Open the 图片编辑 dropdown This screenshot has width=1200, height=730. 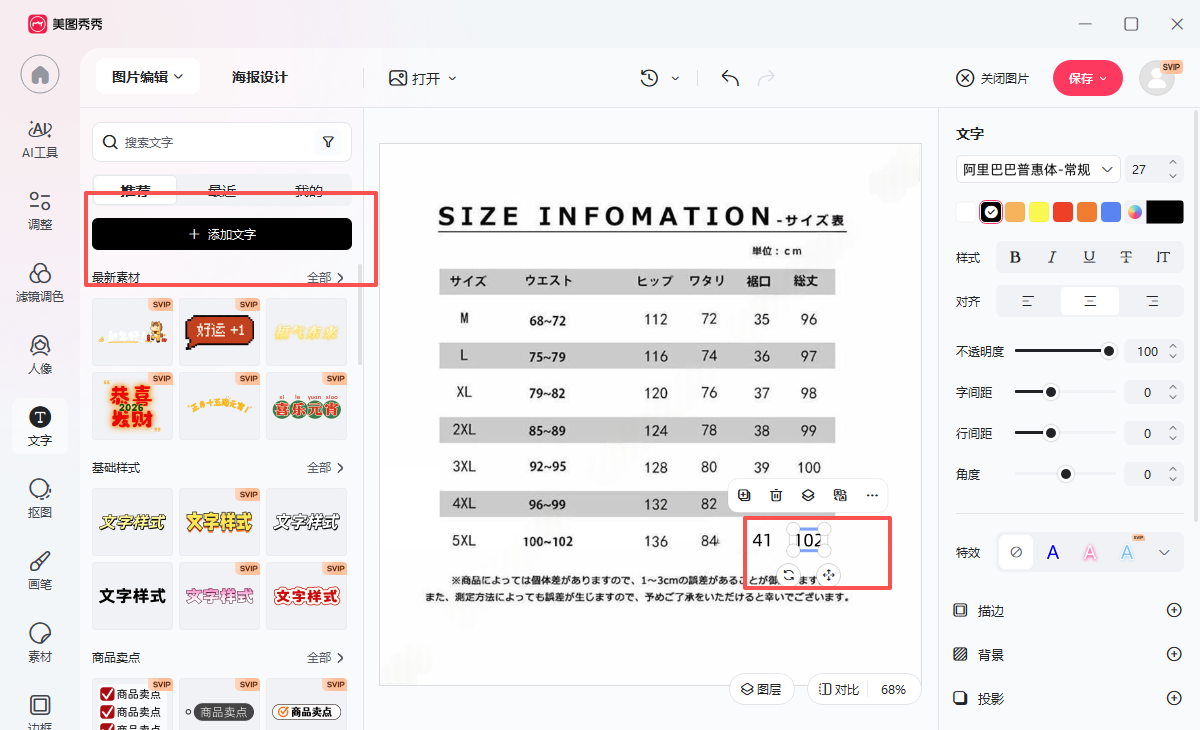pos(148,77)
